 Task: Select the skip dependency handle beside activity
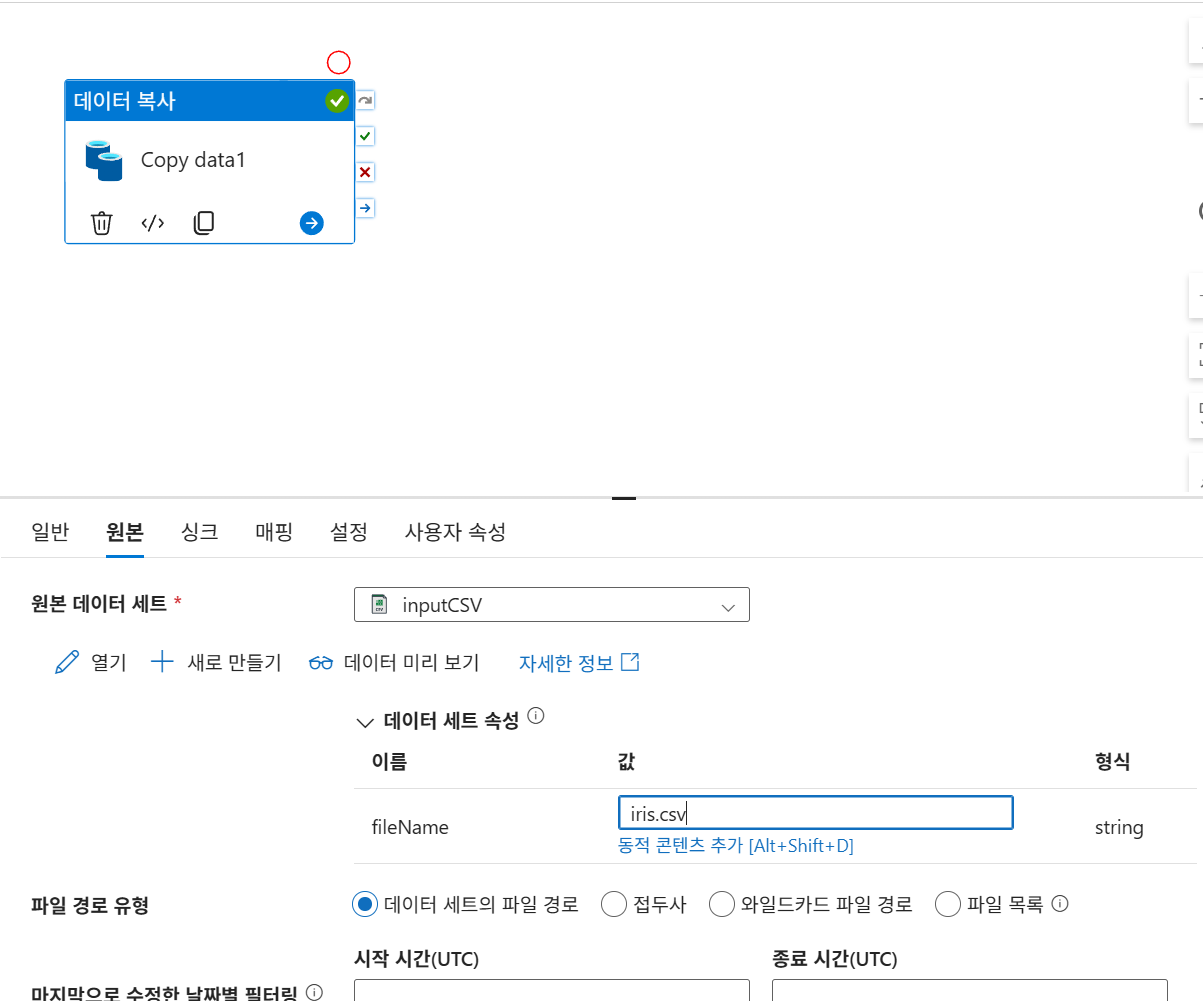[365, 100]
